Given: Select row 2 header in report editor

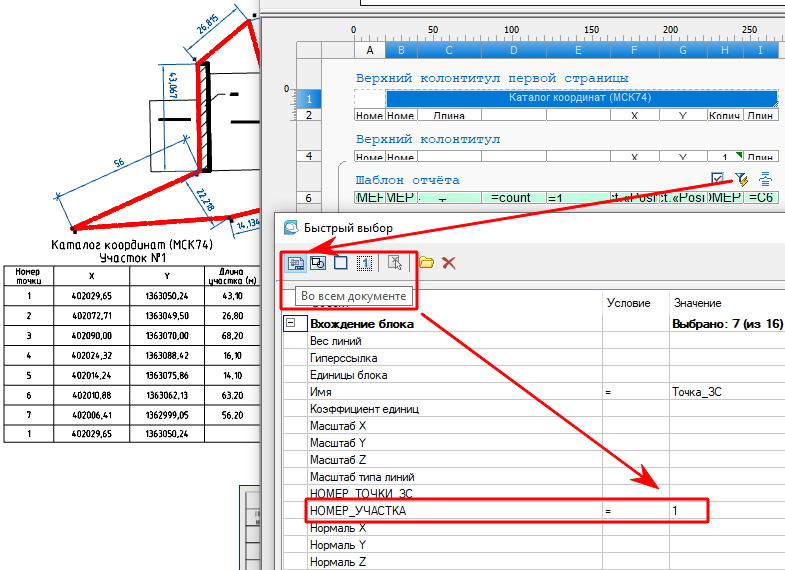Looking at the screenshot, I should [x=309, y=115].
